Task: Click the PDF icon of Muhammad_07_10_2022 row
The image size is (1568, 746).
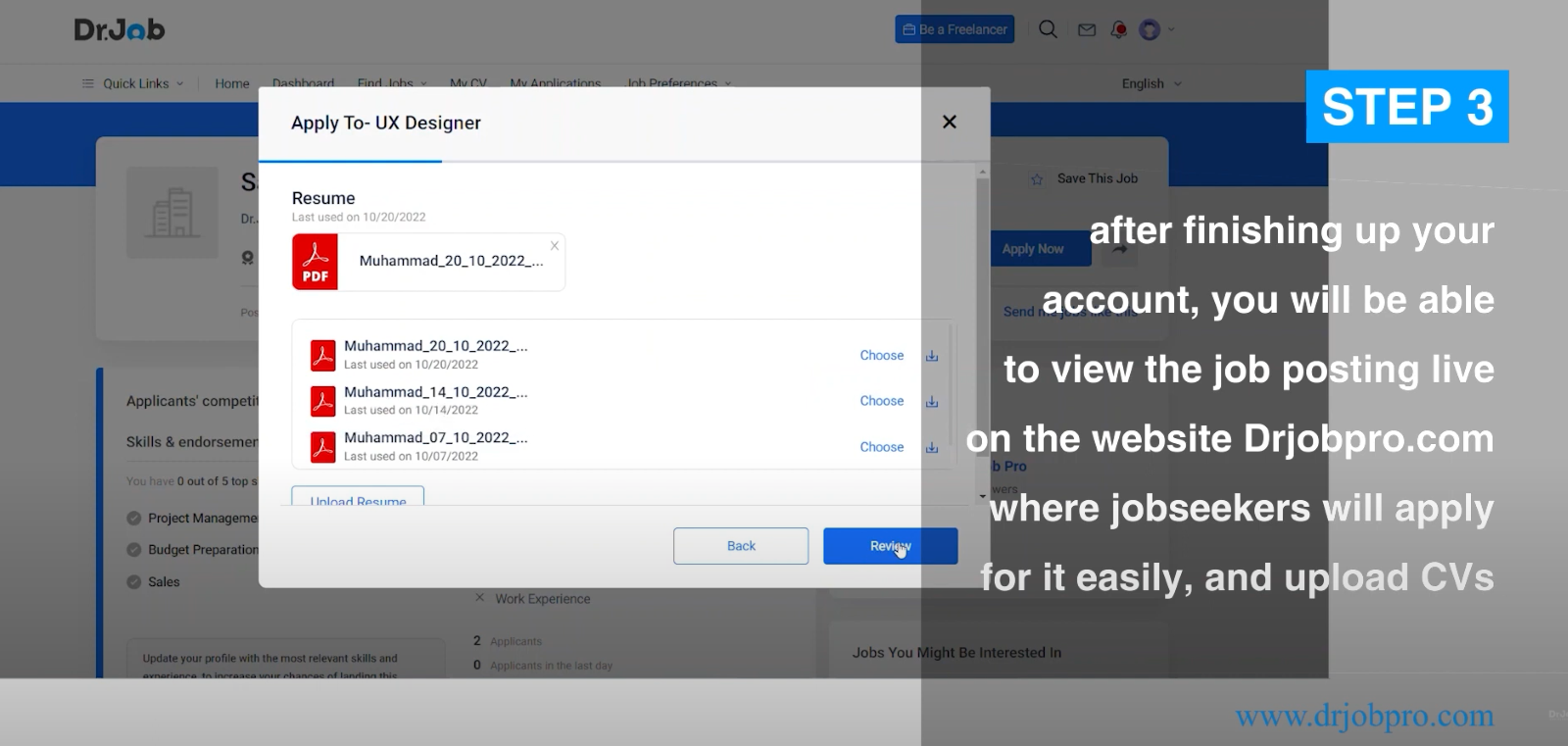Action: (x=322, y=447)
